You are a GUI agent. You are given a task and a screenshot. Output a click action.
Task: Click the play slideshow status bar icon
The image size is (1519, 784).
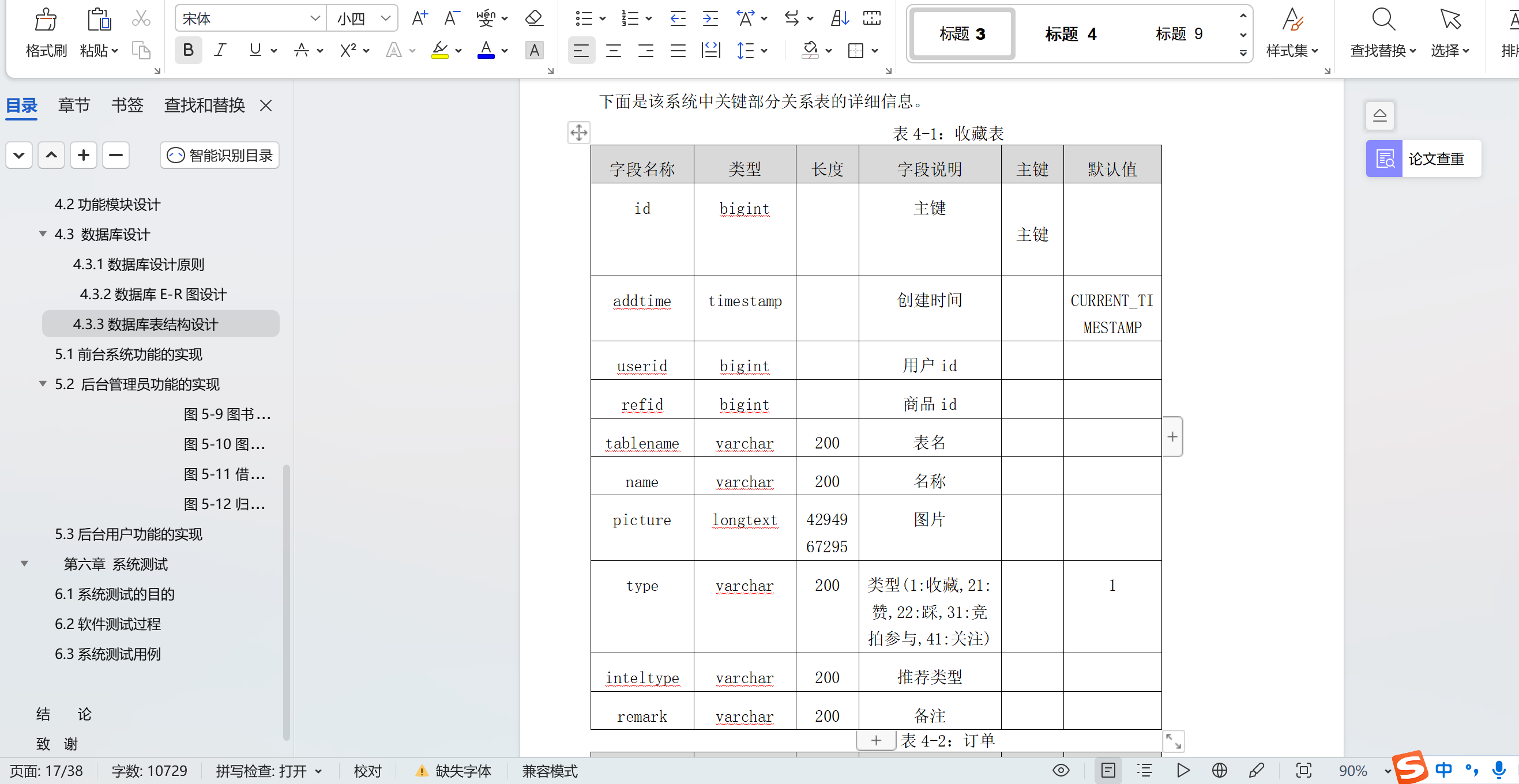1182,770
